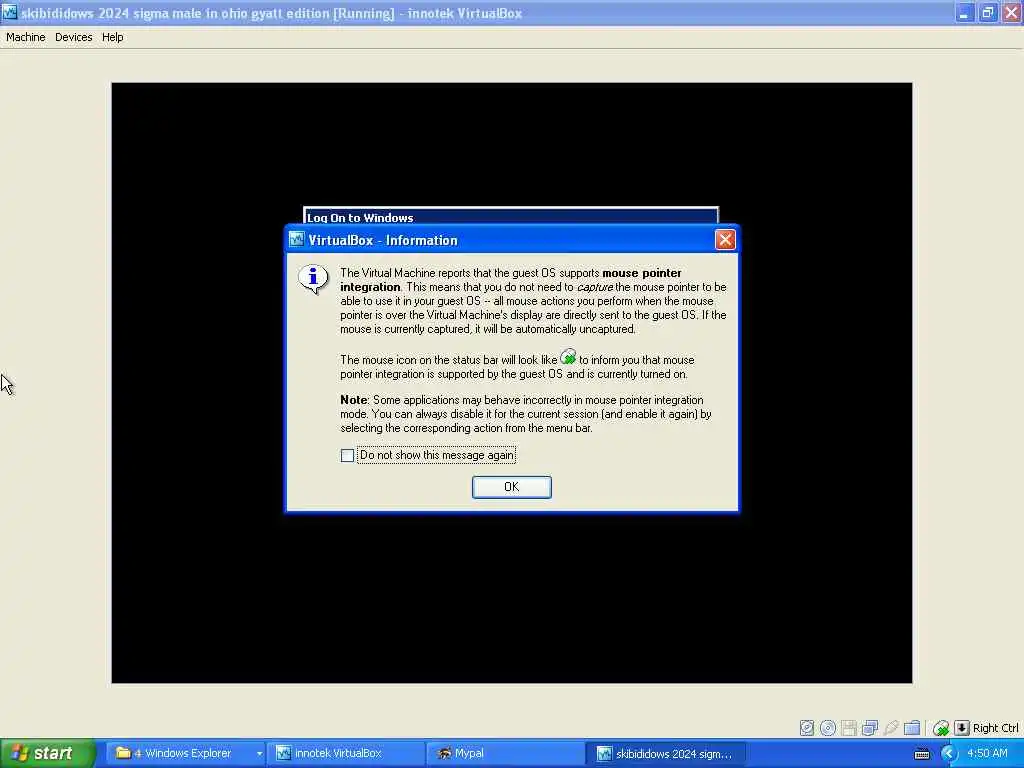
Task: Open the Machine menu
Action: pyautogui.click(x=25, y=37)
